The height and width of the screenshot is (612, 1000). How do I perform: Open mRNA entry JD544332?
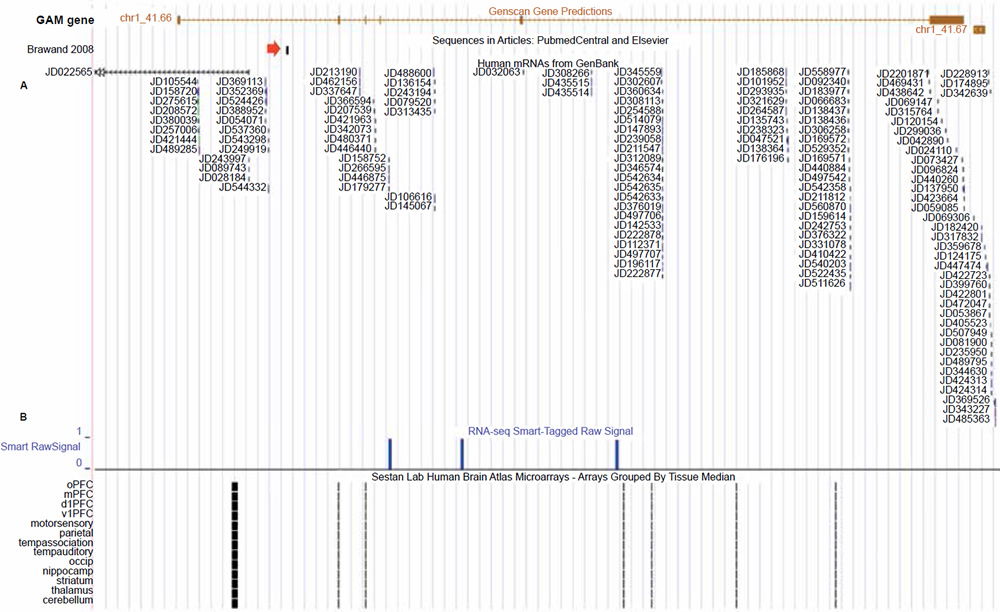(242, 187)
